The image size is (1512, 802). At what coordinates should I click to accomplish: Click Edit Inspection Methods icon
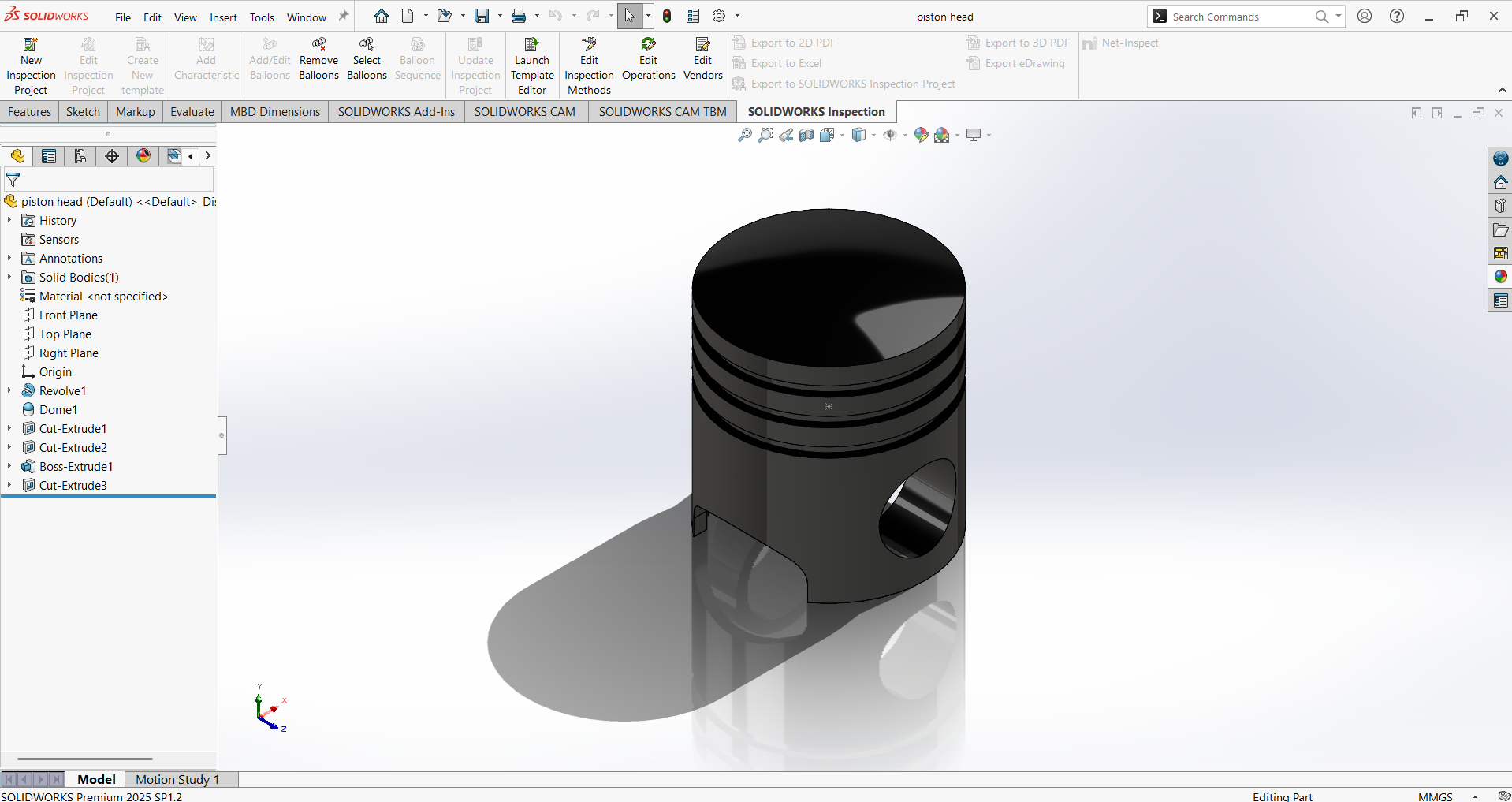pyautogui.click(x=589, y=45)
